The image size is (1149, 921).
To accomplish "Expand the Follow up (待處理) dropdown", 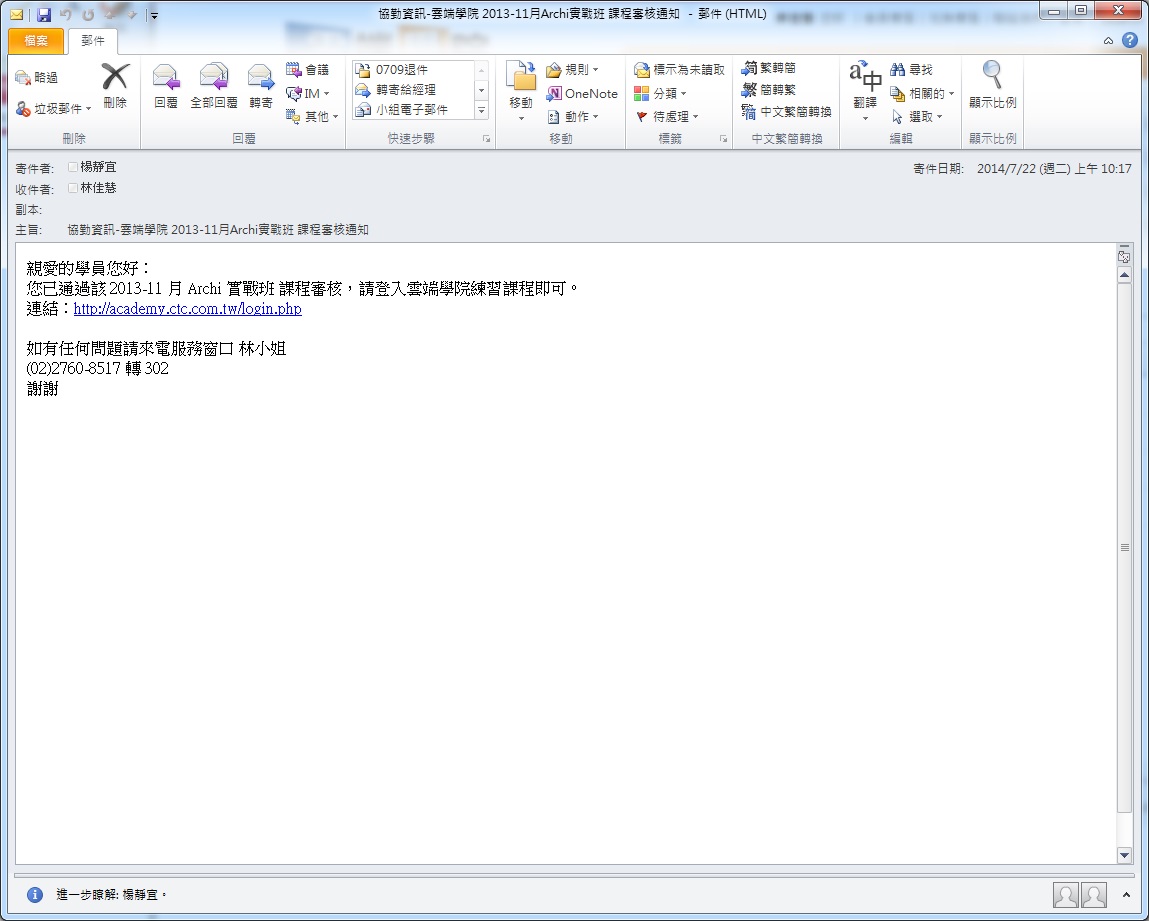I will pos(668,116).
